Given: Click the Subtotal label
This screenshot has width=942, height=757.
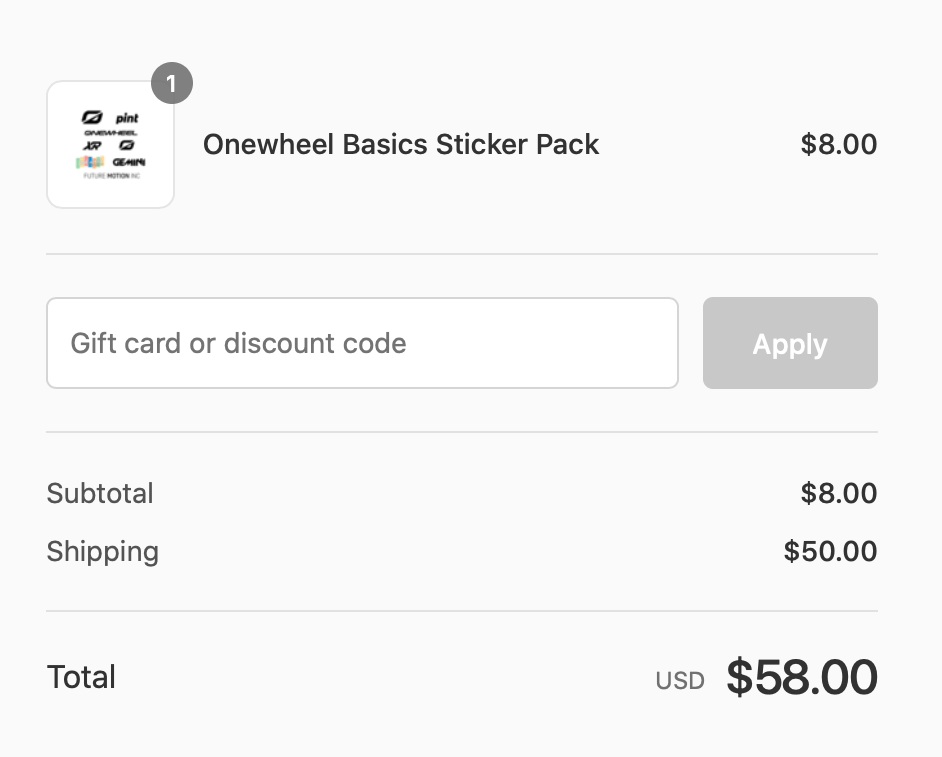Looking at the screenshot, I should pos(99,493).
